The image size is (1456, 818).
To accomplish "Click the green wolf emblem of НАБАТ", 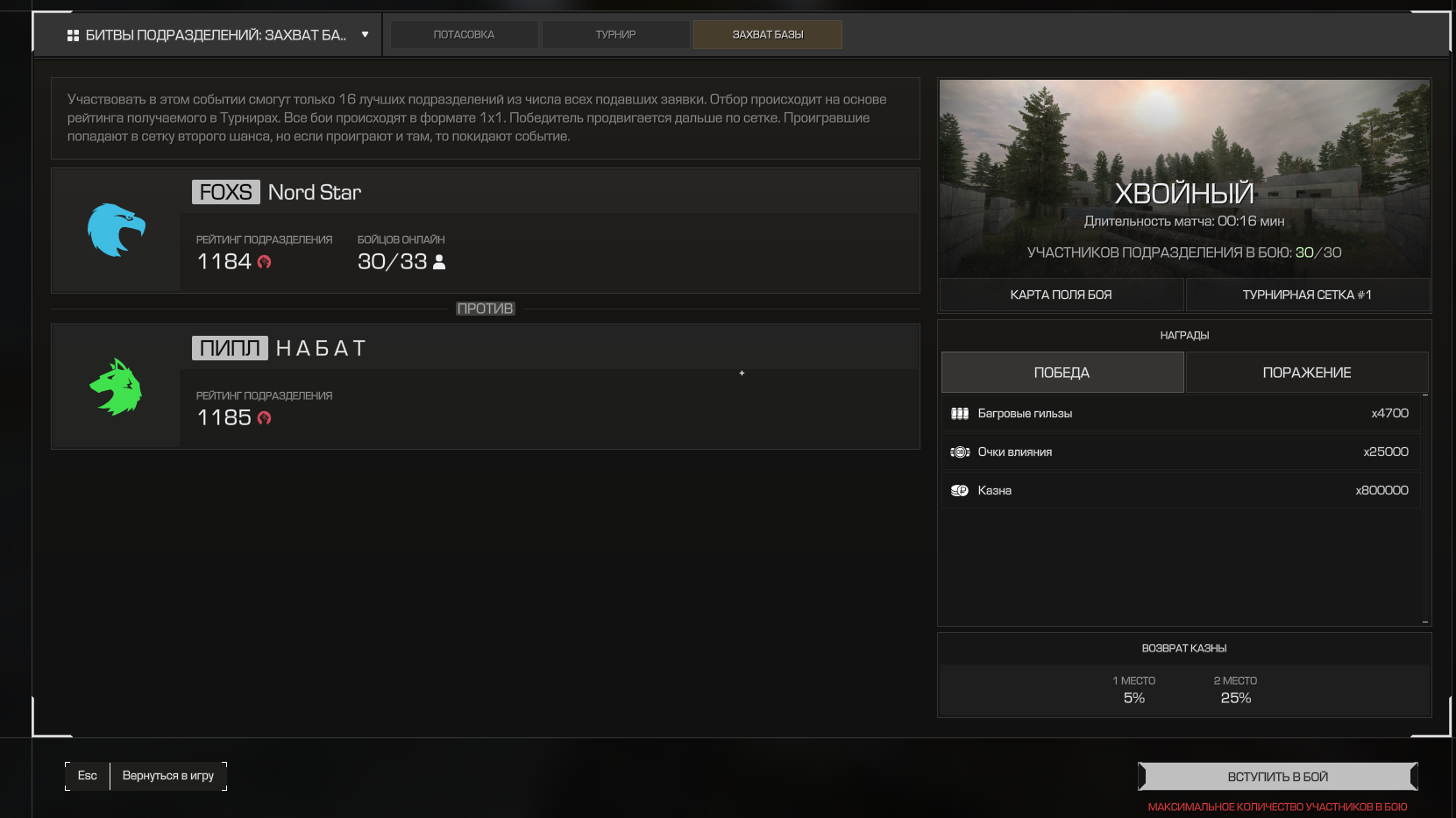I will (116, 387).
